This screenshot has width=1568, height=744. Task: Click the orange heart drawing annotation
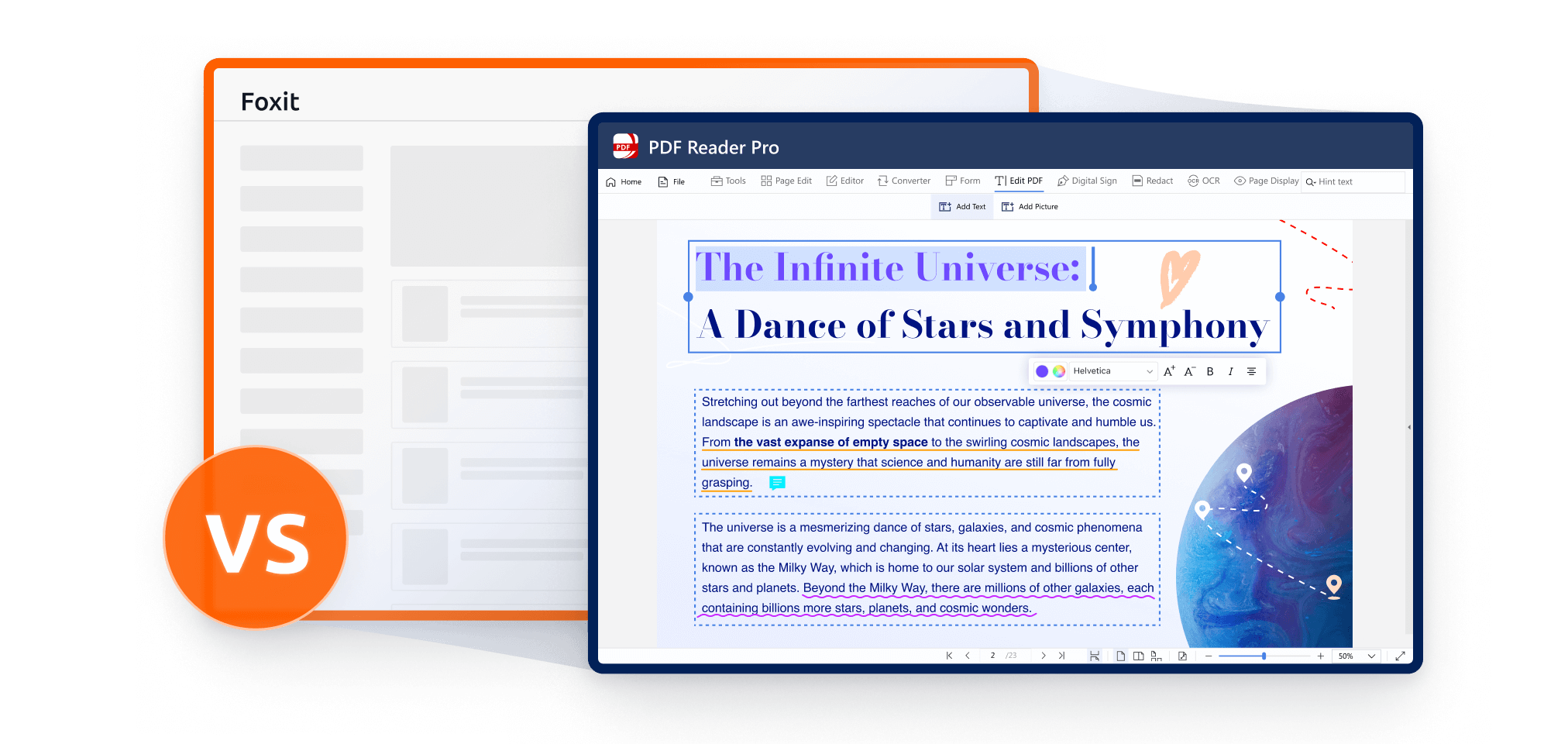pos(1178,278)
